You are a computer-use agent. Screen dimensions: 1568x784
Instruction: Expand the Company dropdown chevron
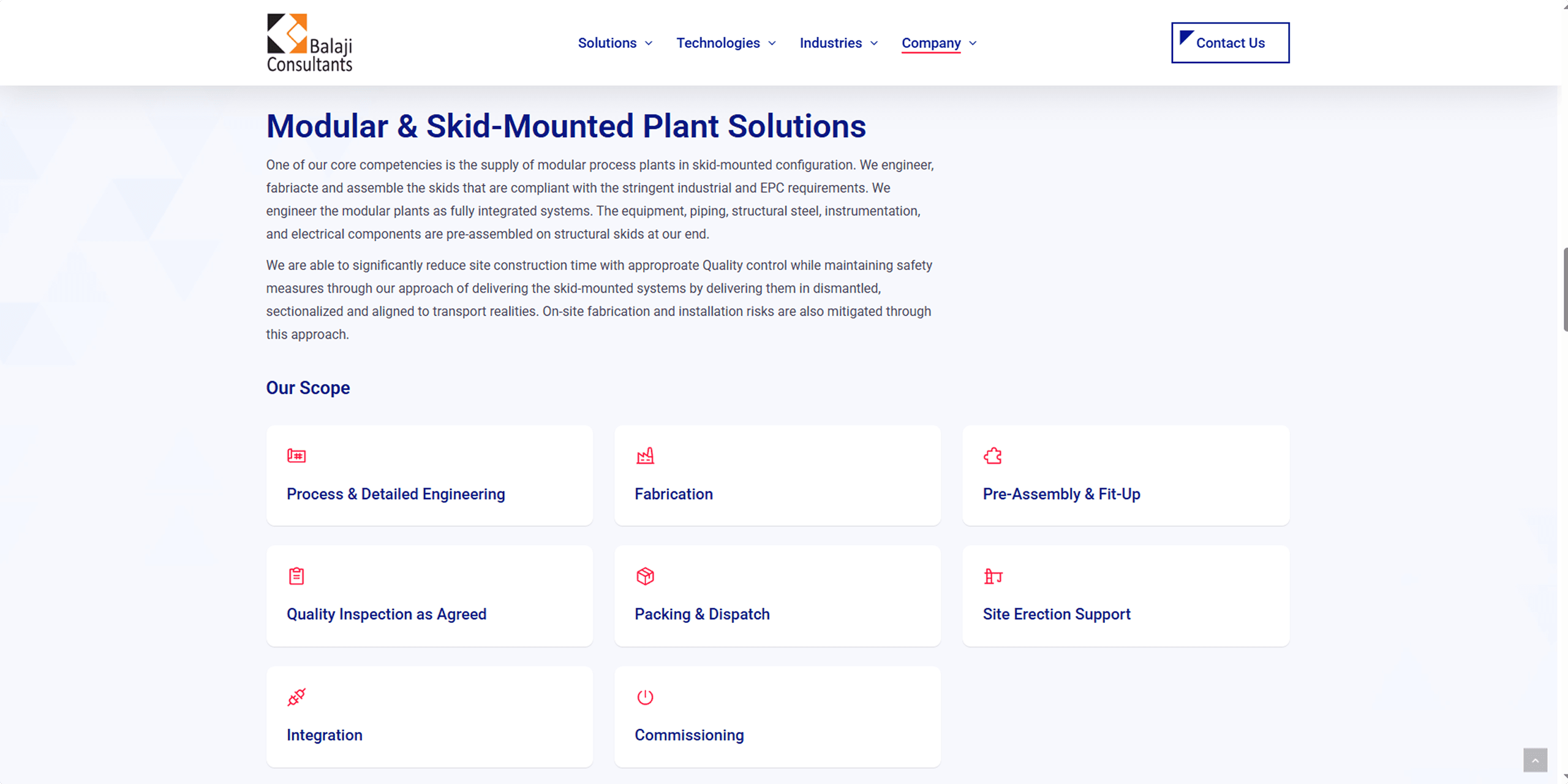tap(973, 43)
